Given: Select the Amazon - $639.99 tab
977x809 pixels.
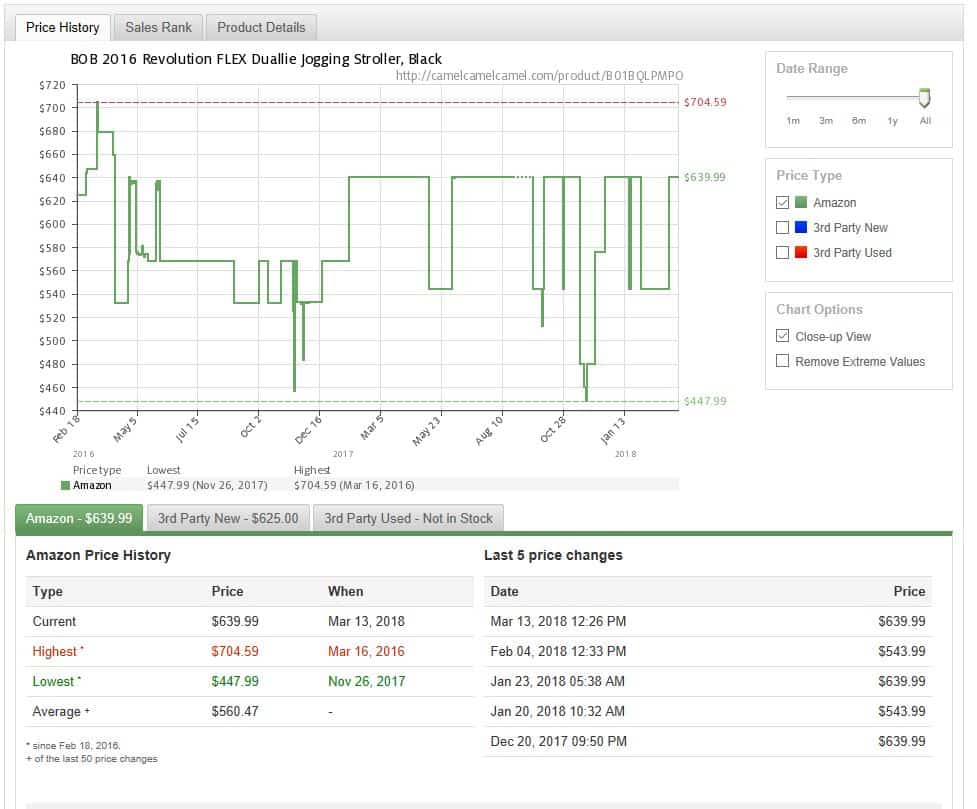Looking at the screenshot, I should click(x=79, y=518).
